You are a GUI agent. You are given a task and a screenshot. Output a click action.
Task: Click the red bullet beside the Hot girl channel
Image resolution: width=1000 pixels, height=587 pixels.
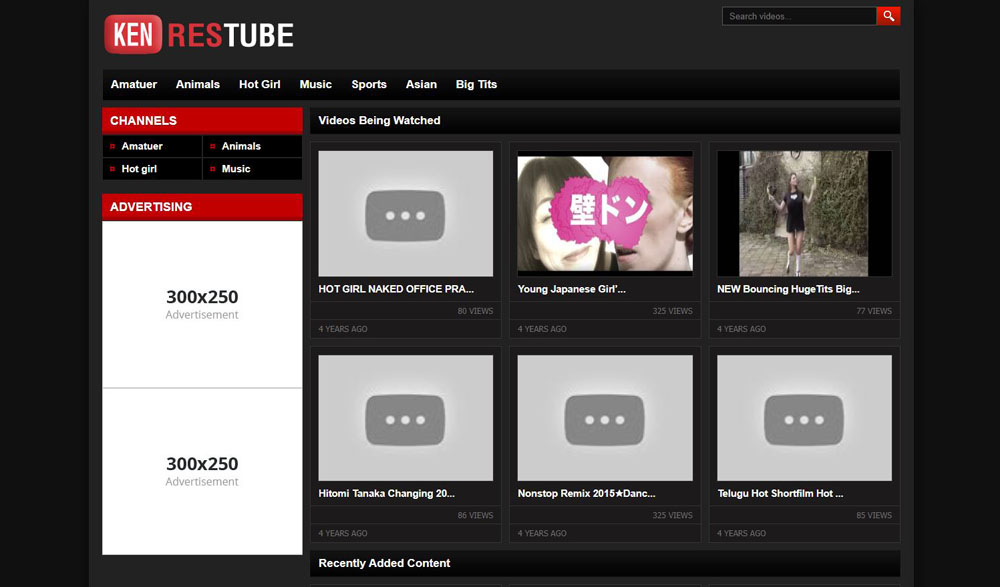tap(112, 169)
